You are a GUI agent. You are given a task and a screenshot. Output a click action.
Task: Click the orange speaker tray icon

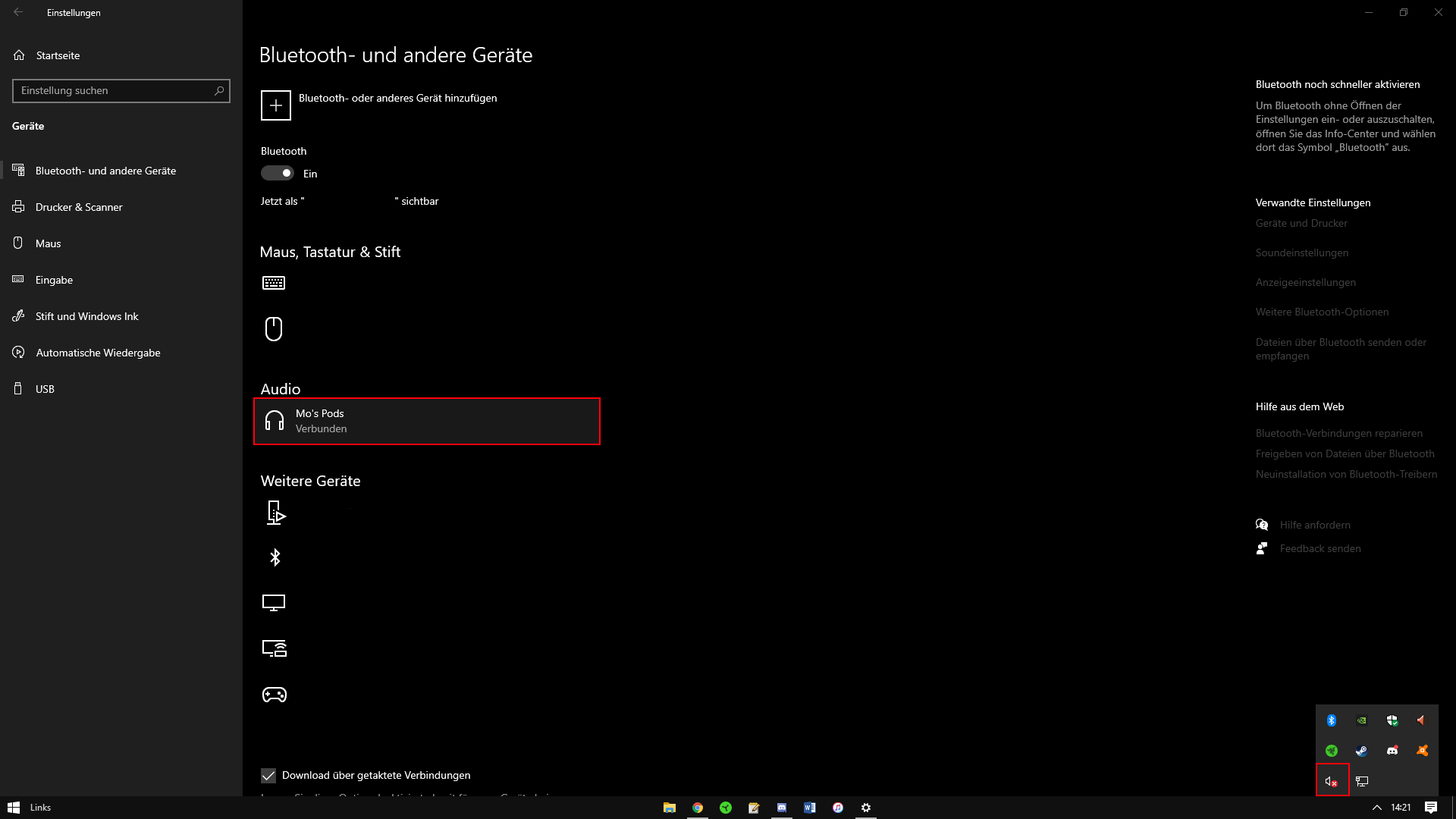(x=1422, y=720)
